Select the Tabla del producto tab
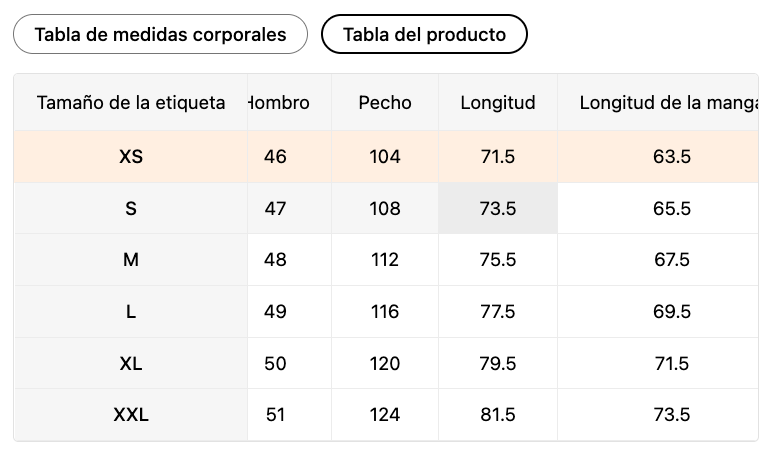 (424, 34)
